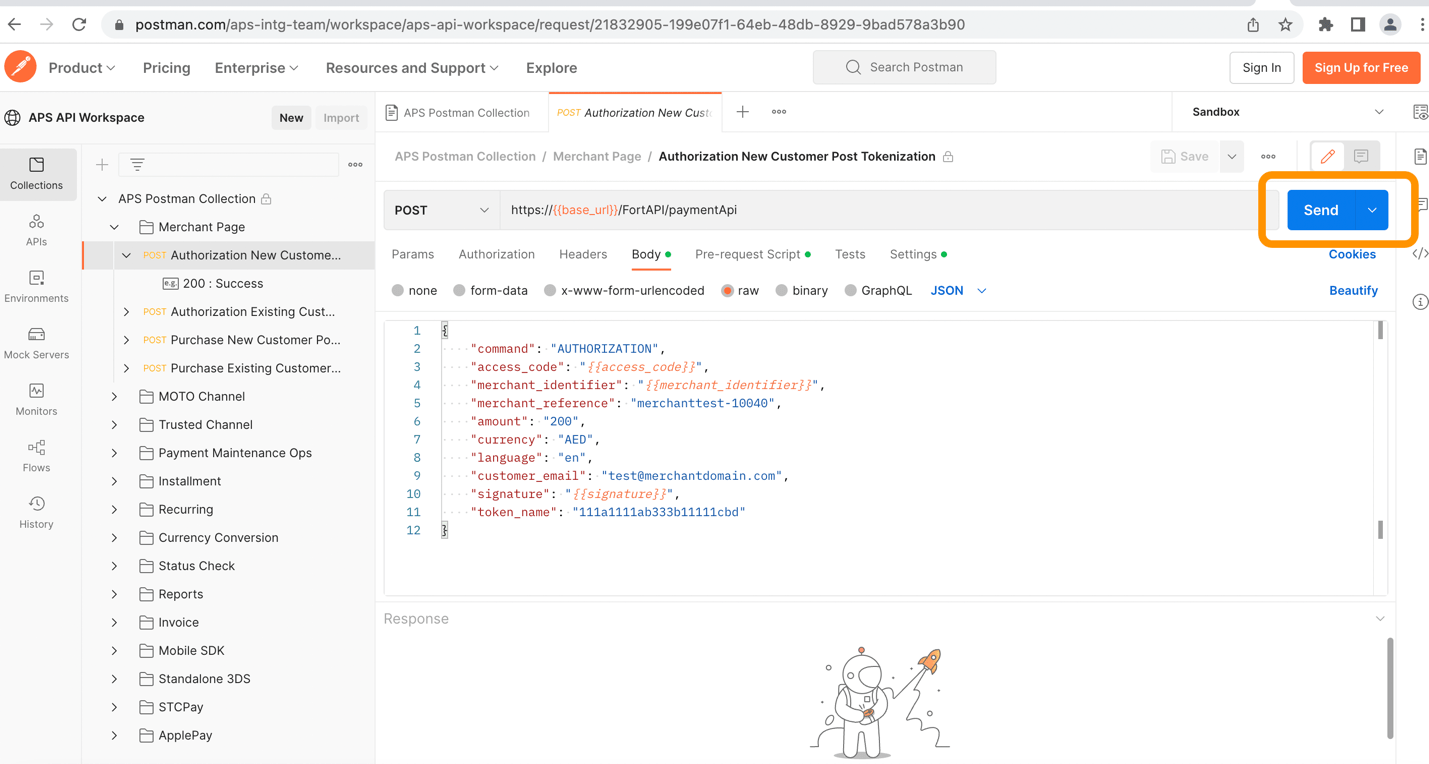This screenshot has width=1429, height=764.
Task: Expand the MOTO Channel folder
Action: [x=114, y=397]
